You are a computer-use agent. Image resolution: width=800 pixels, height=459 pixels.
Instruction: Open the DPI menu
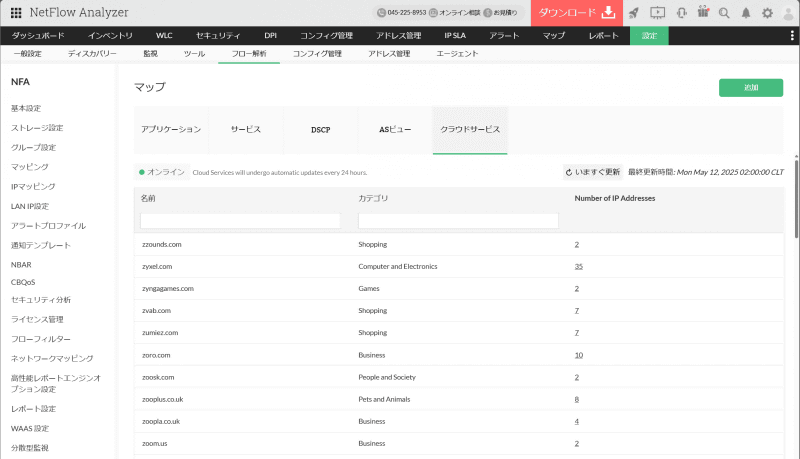point(270,36)
